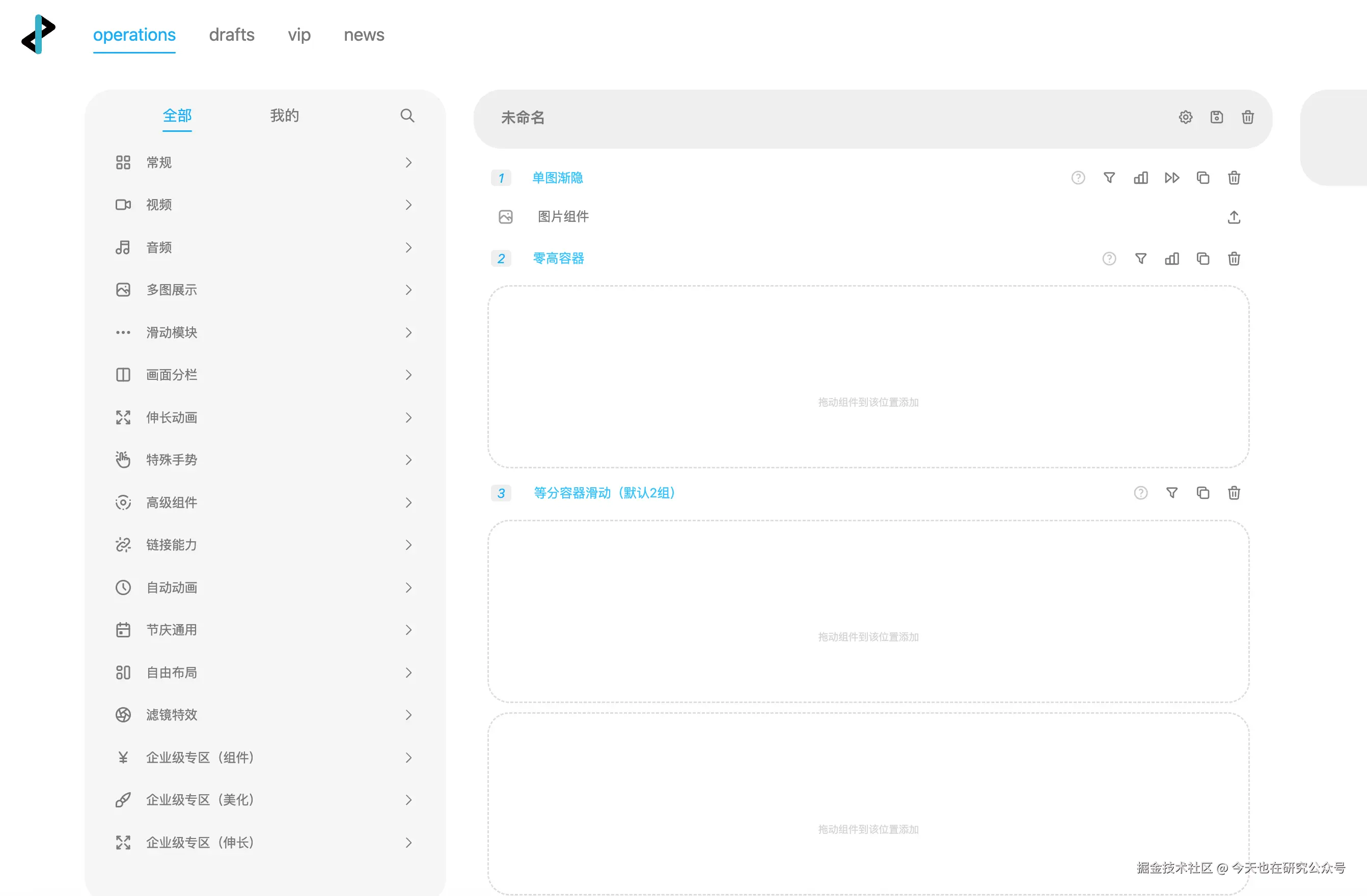The width and height of the screenshot is (1367, 896).
Task: Click the search icon in component panel
Action: click(407, 116)
